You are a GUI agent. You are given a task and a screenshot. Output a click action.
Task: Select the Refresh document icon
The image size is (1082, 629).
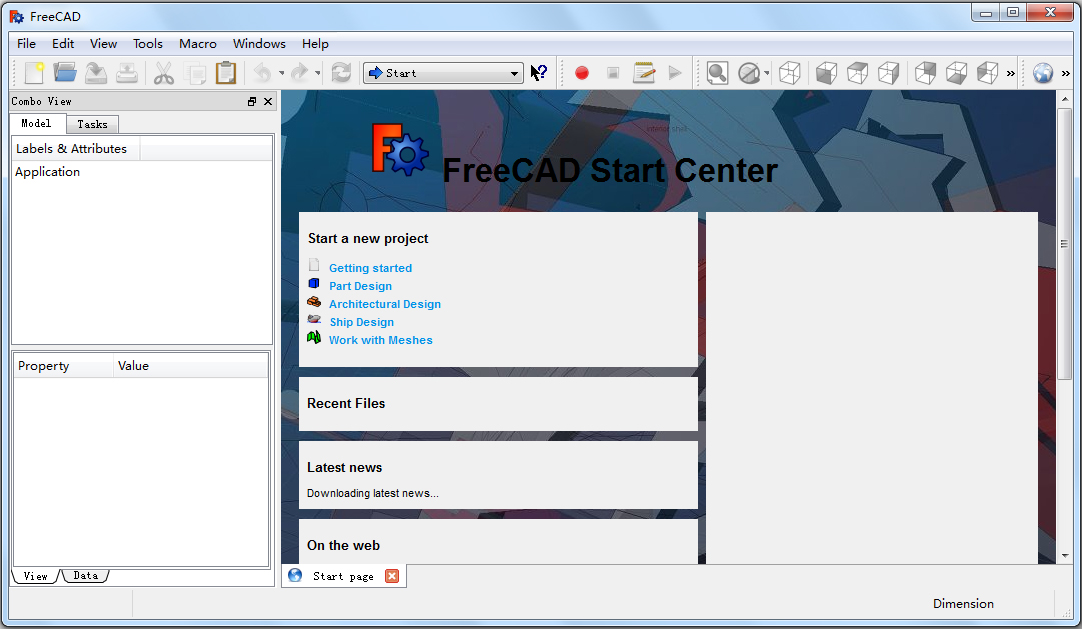(339, 72)
